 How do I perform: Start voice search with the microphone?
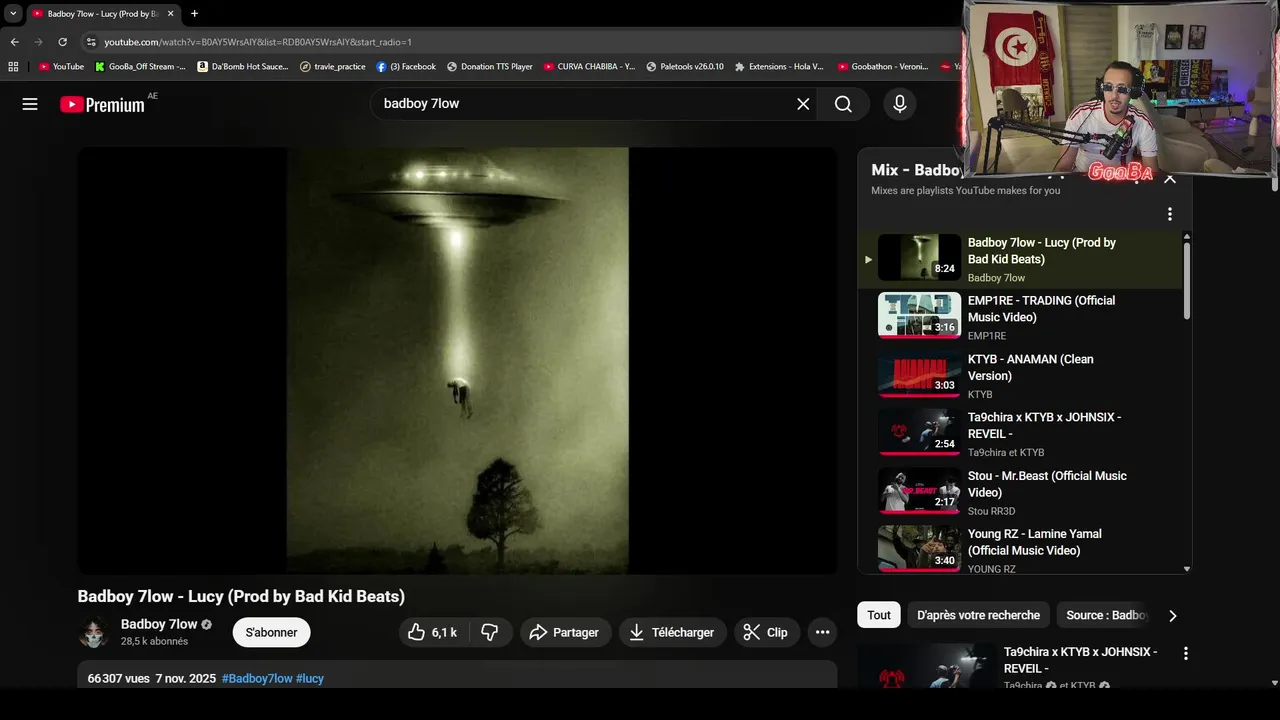(900, 104)
